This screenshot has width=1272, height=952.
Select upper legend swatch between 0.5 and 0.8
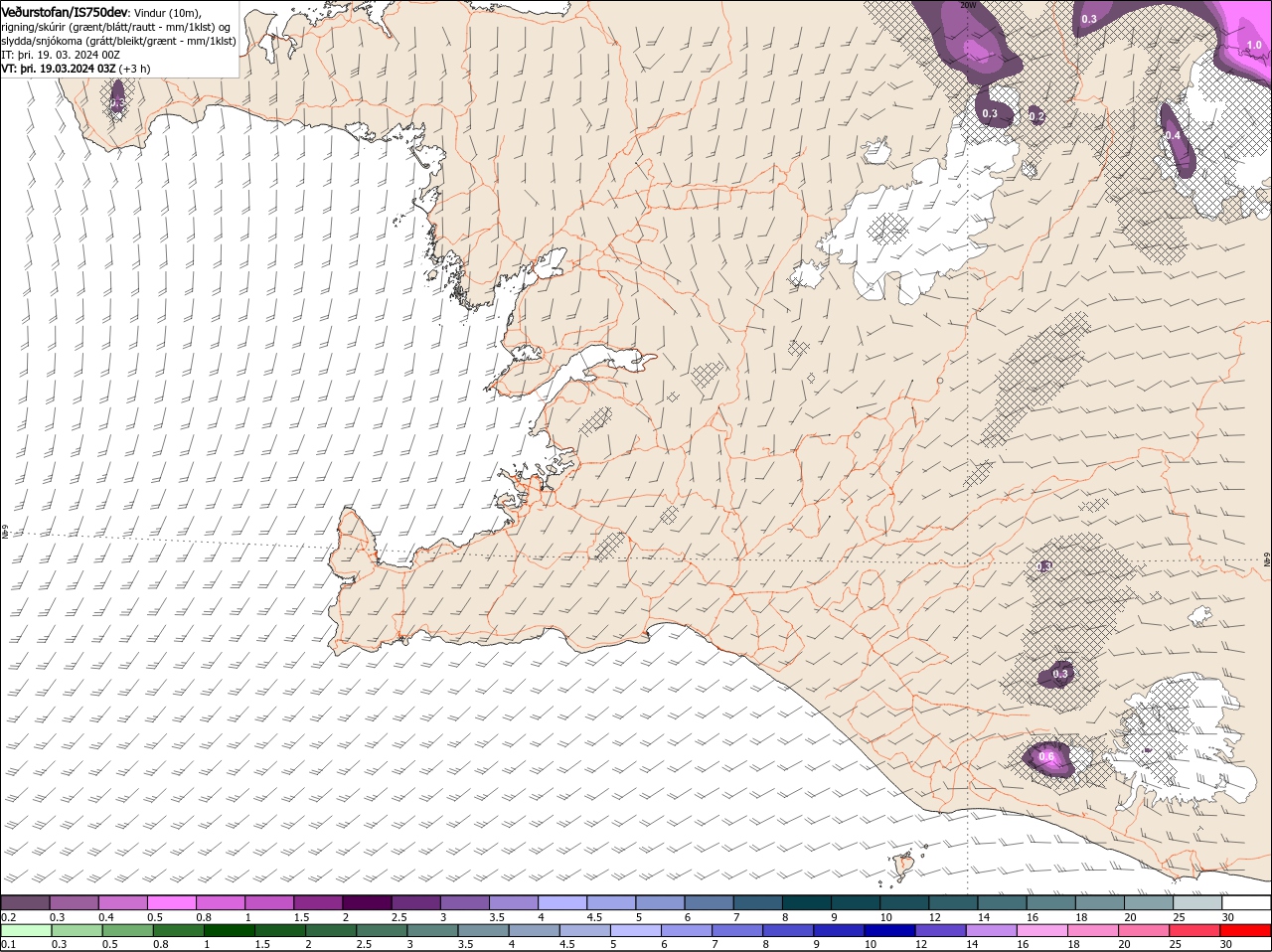coord(171,902)
